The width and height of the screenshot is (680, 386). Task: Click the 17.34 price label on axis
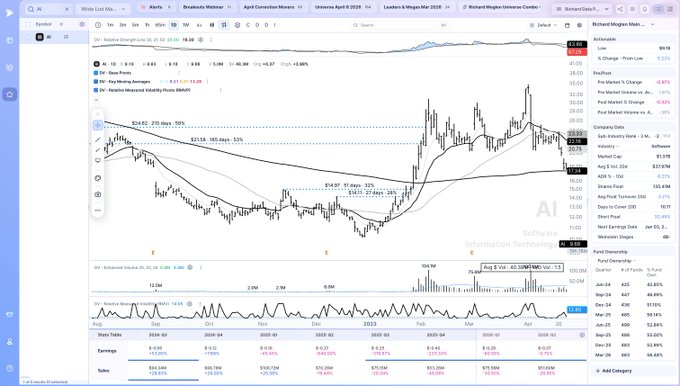(x=577, y=171)
